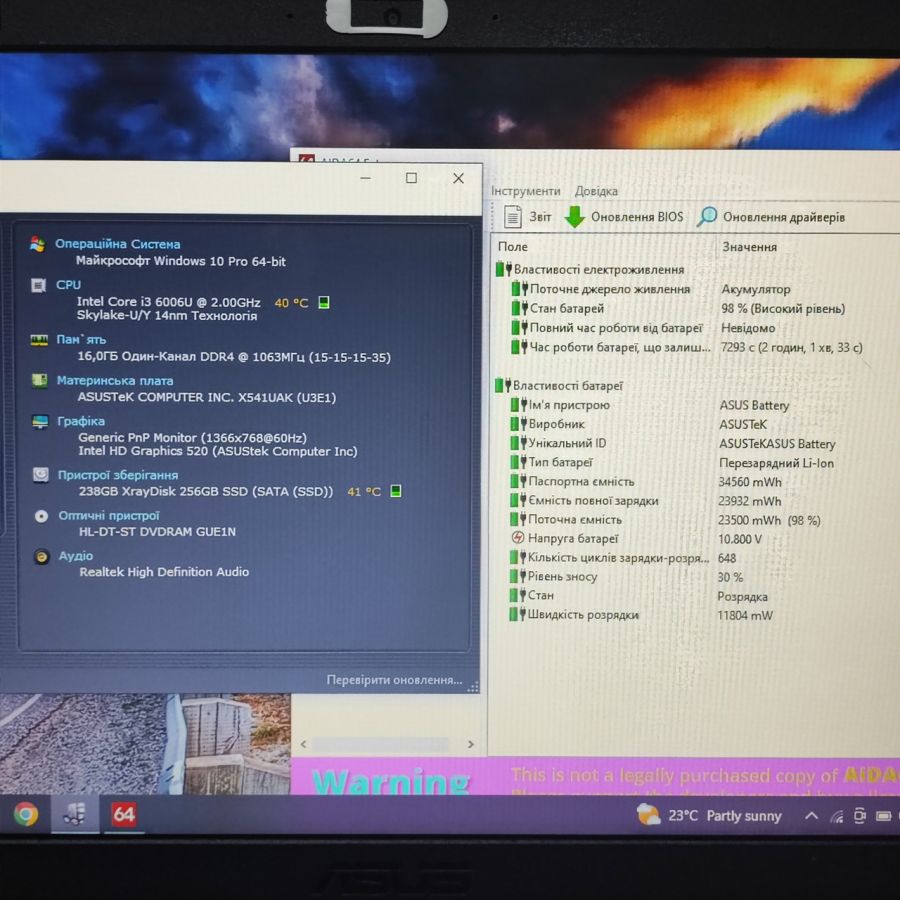The image size is (900, 900).
Task: Select the Ємність повної зарядки row
Action: tap(646, 501)
